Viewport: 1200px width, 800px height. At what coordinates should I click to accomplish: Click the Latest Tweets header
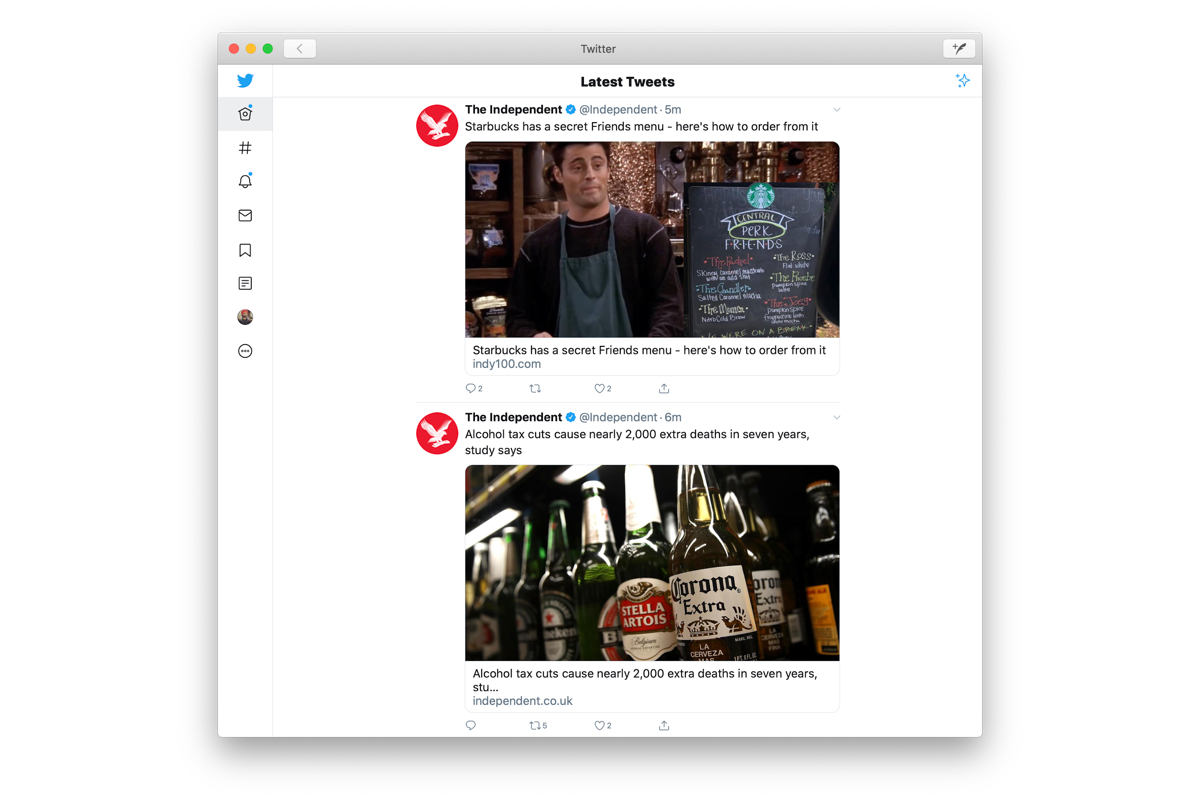pyautogui.click(x=627, y=82)
